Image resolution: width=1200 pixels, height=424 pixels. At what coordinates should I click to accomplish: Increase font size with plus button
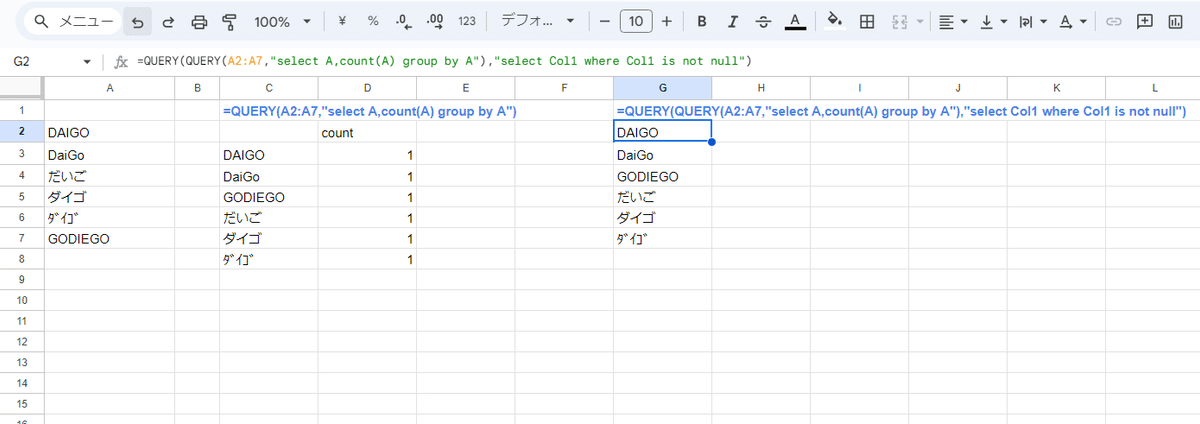pyautogui.click(x=667, y=21)
